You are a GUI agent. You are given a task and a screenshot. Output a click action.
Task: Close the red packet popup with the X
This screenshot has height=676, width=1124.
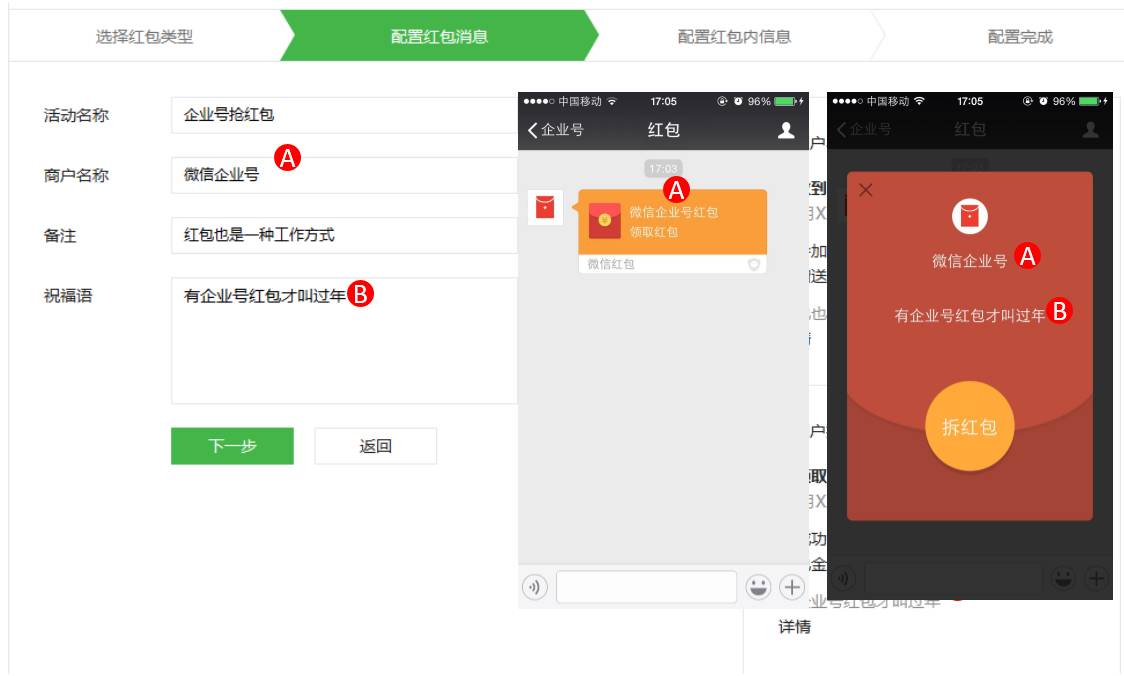click(x=866, y=190)
